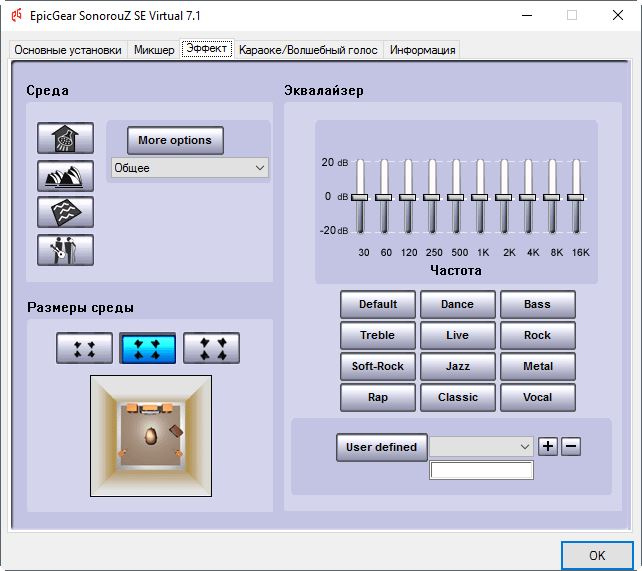This screenshot has height=571, width=642.
Task: Close the EpicGear SonorouZ window
Action: tap(618, 16)
